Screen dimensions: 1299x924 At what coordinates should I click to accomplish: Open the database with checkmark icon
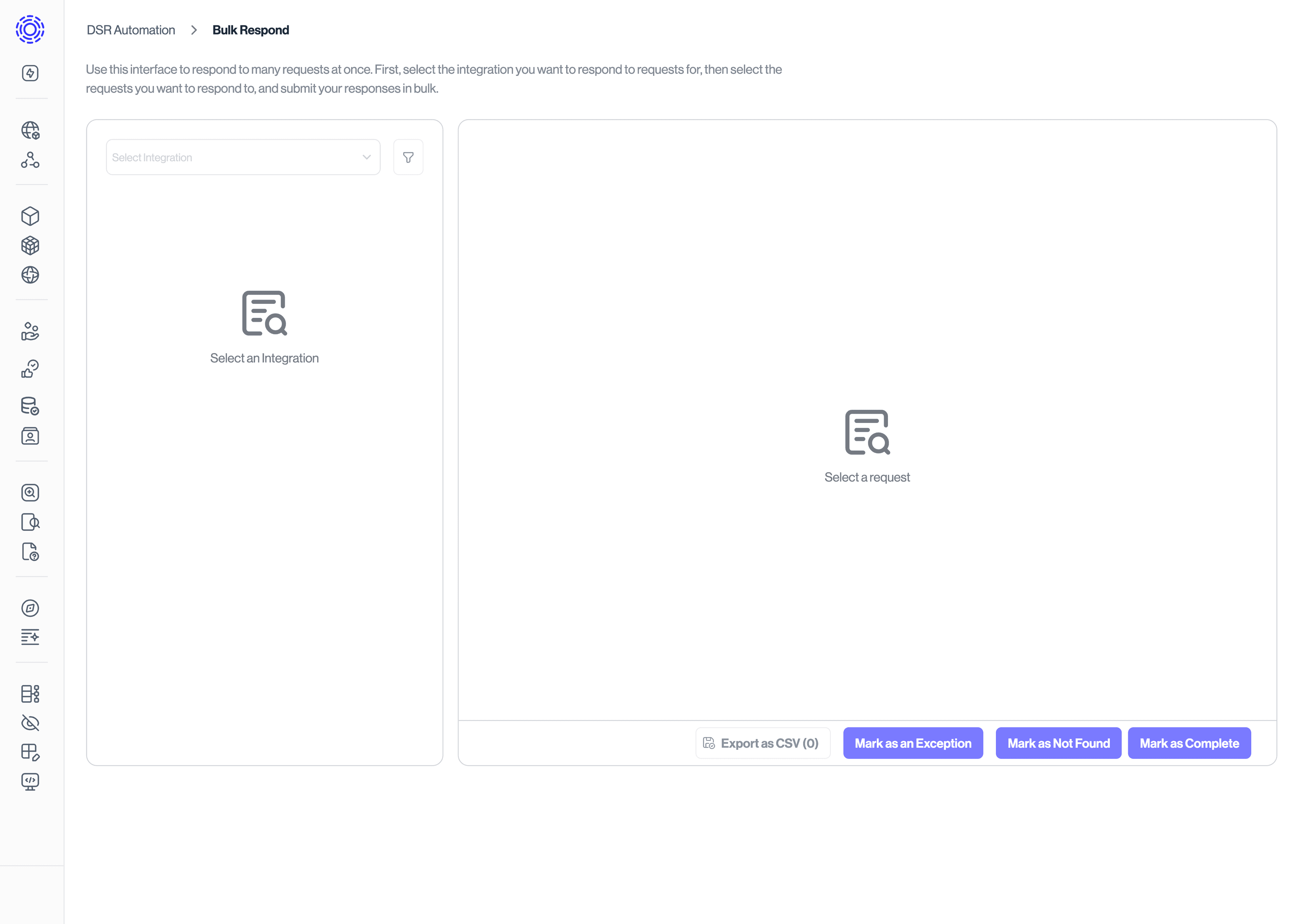tap(29, 406)
